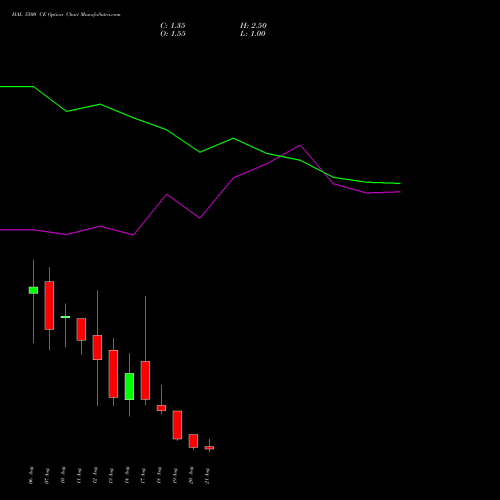Select the 21 Aug date label

pyautogui.click(x=207, y=476)
